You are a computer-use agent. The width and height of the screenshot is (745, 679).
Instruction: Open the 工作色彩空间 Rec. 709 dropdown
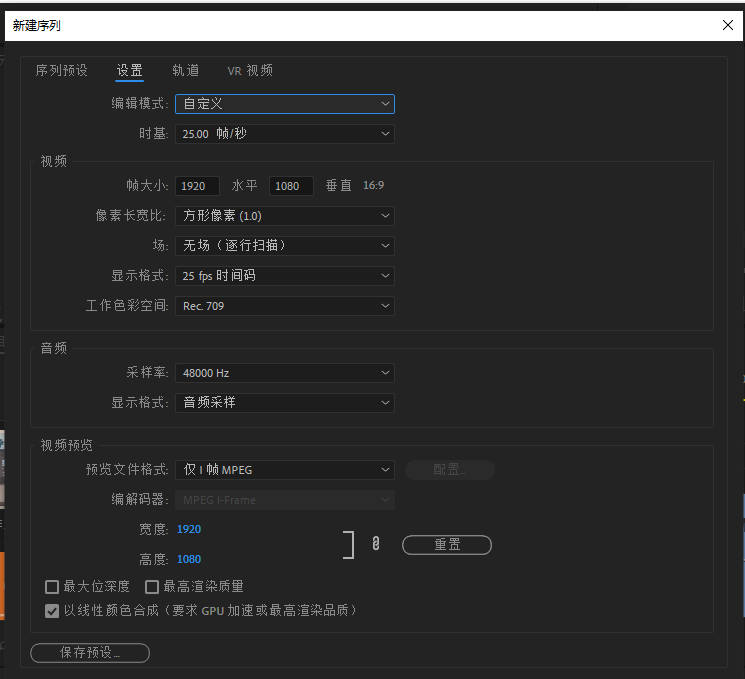click(284, 306)
